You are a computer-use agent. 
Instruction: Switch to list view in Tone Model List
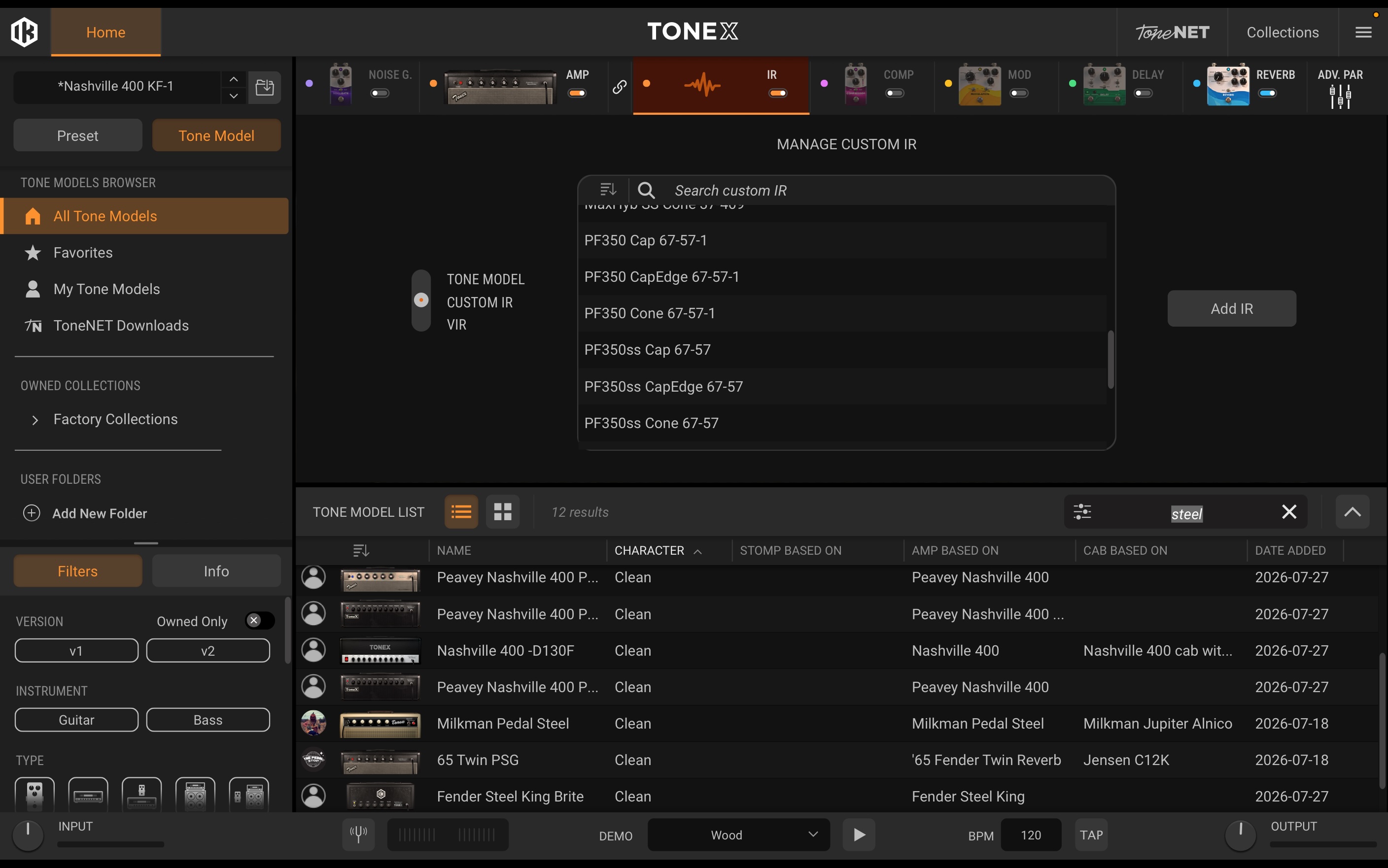point(461,511)
